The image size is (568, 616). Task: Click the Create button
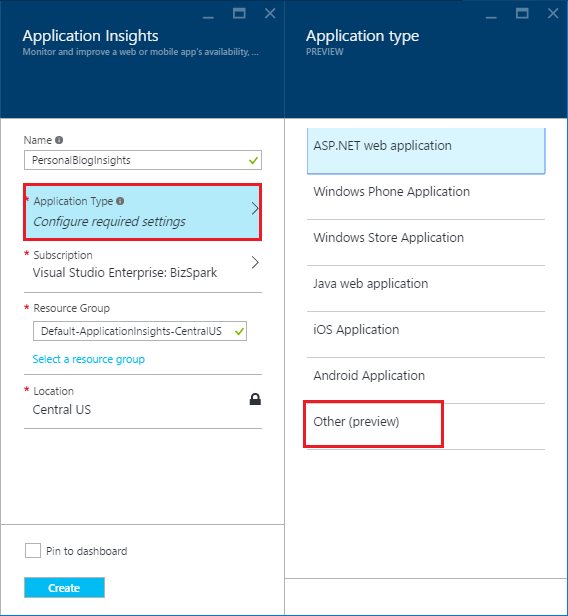coord(64,588)
